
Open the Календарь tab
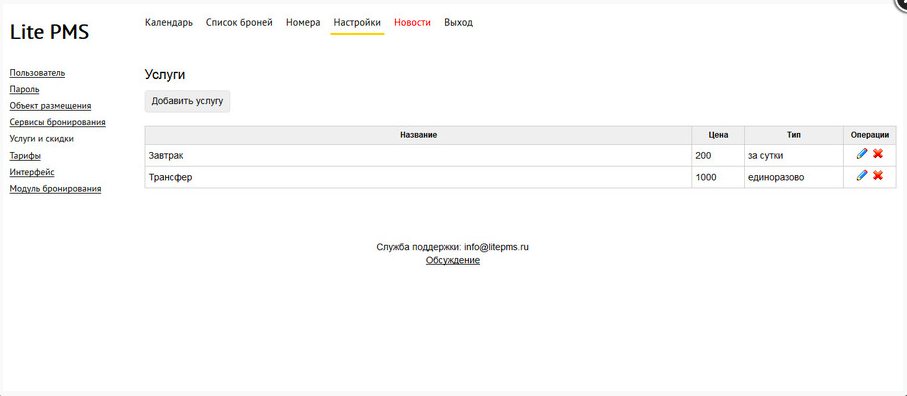[169, 23]
